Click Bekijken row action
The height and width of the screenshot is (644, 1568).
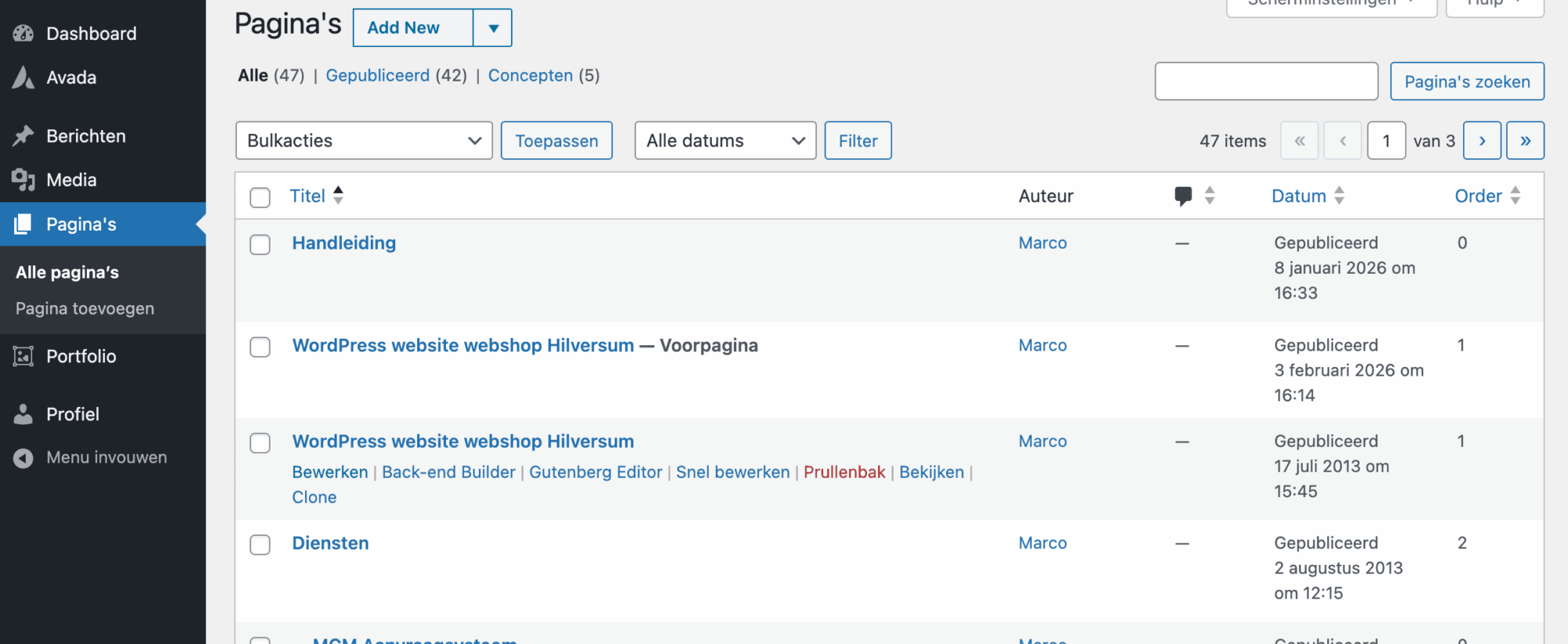click(931, 472)
